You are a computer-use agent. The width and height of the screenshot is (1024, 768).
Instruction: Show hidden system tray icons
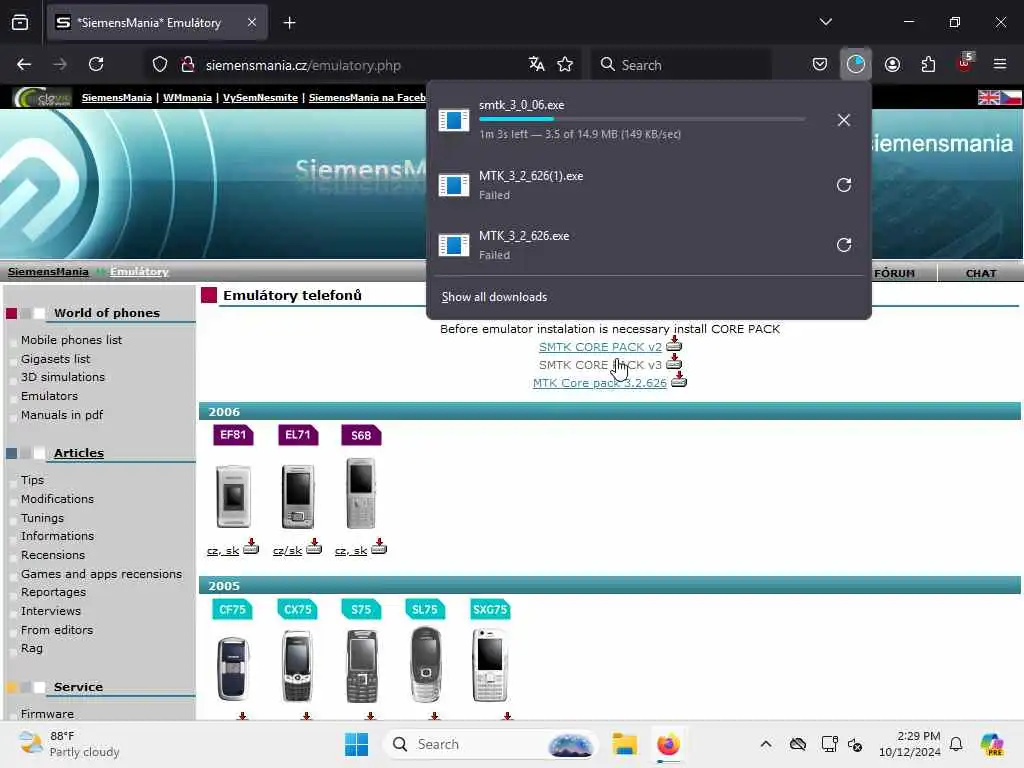[x=766, y=744]
